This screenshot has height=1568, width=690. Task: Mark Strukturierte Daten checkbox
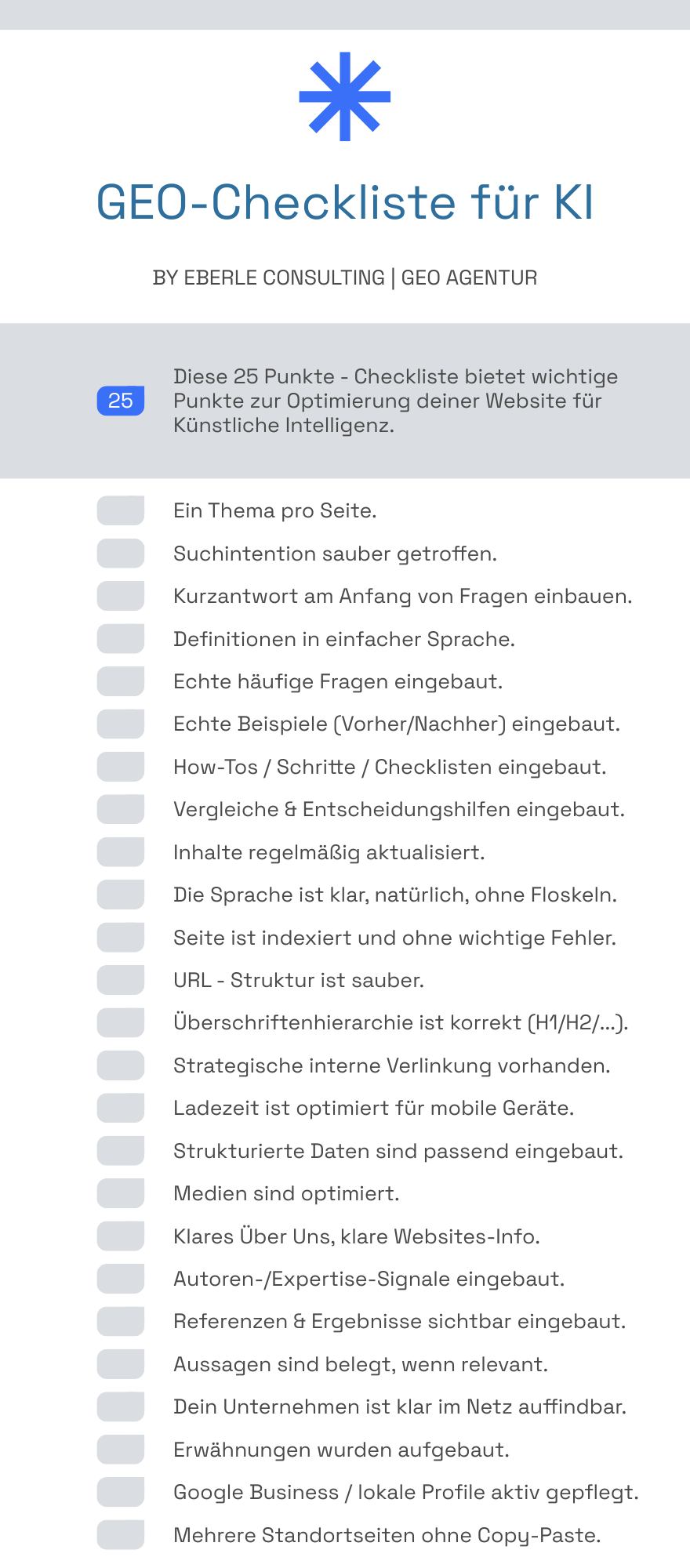tap(121, 1151)
